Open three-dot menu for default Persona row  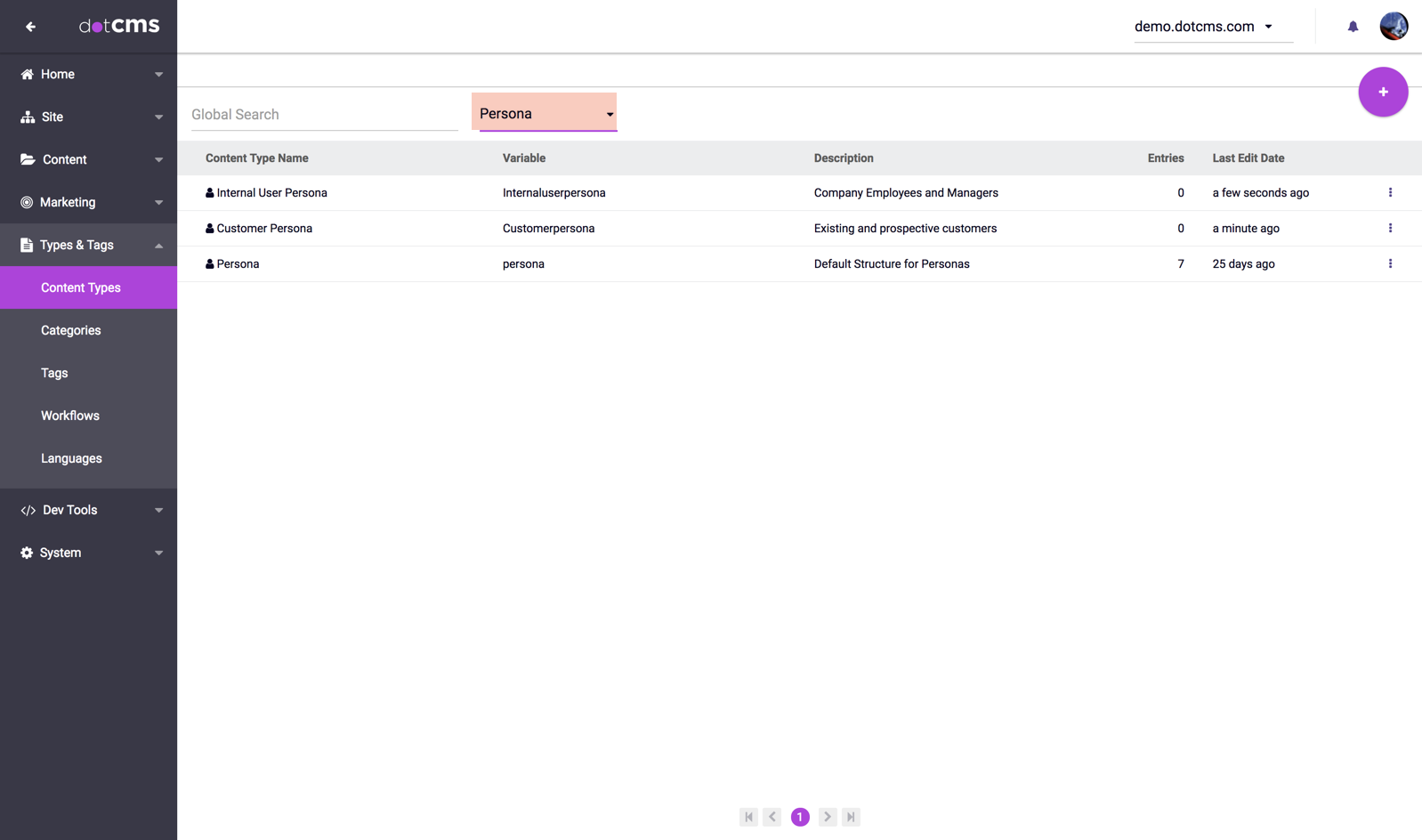(x=1389, y=264)
